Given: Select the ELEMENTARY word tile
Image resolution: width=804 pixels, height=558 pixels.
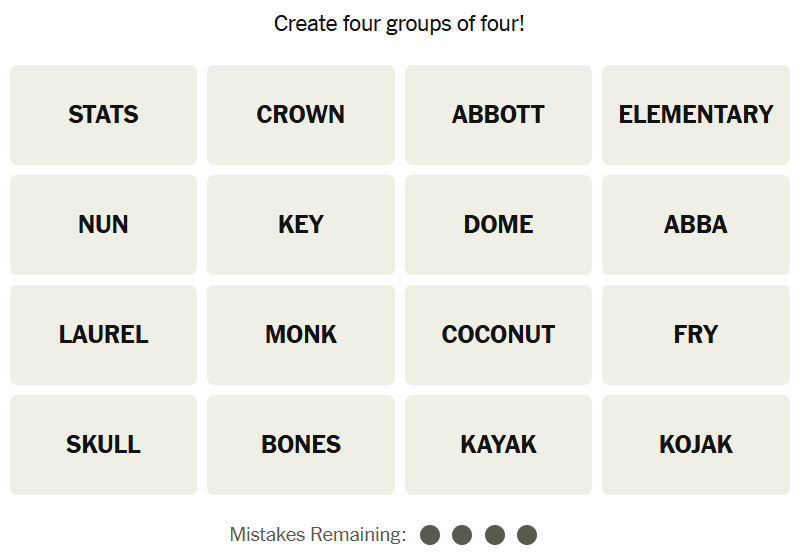Looking at the screenshot, I should point(696,115).
